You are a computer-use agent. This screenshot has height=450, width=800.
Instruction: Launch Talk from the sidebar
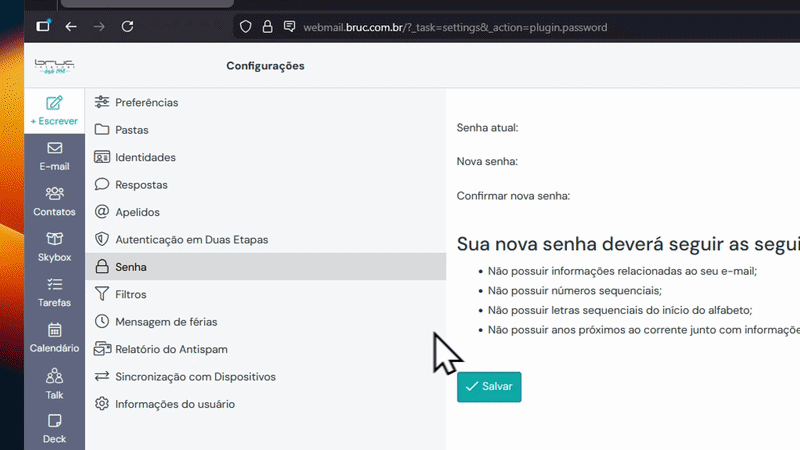(x=54, y=384)
